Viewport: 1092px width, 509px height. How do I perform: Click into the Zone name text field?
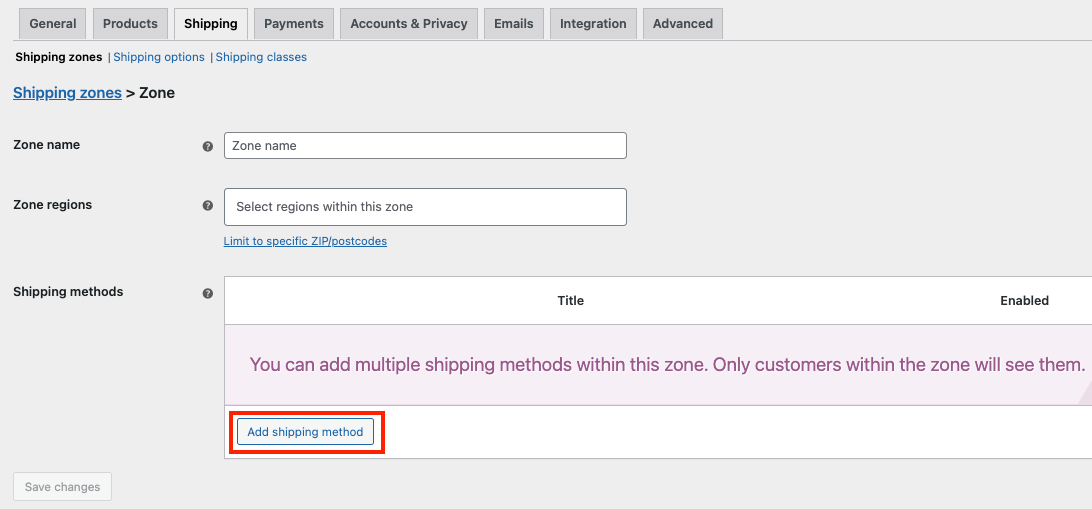pyautogui.click(x=426, y=146)
